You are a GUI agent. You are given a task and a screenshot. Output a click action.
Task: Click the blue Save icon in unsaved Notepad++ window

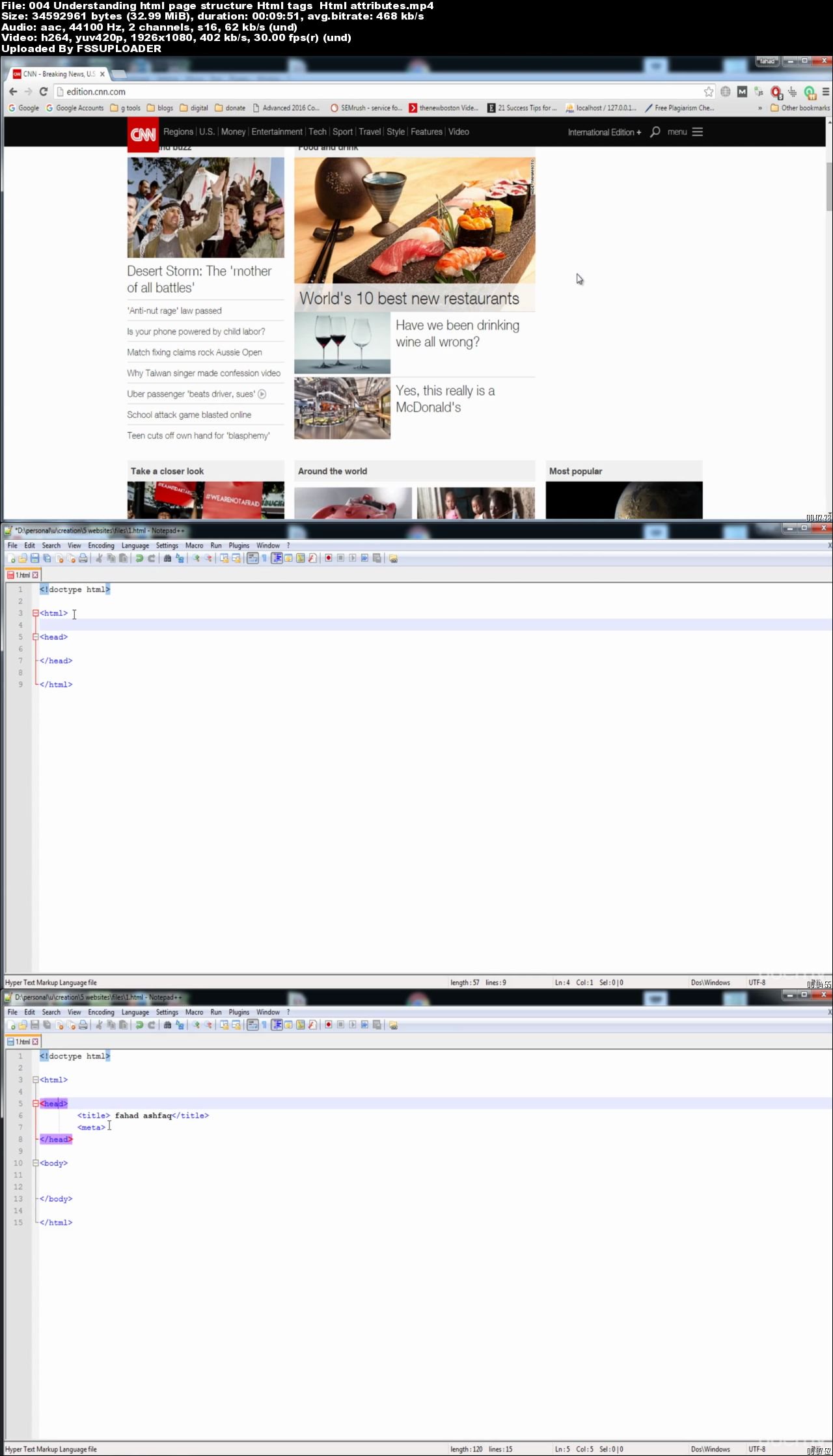(34, 558)
